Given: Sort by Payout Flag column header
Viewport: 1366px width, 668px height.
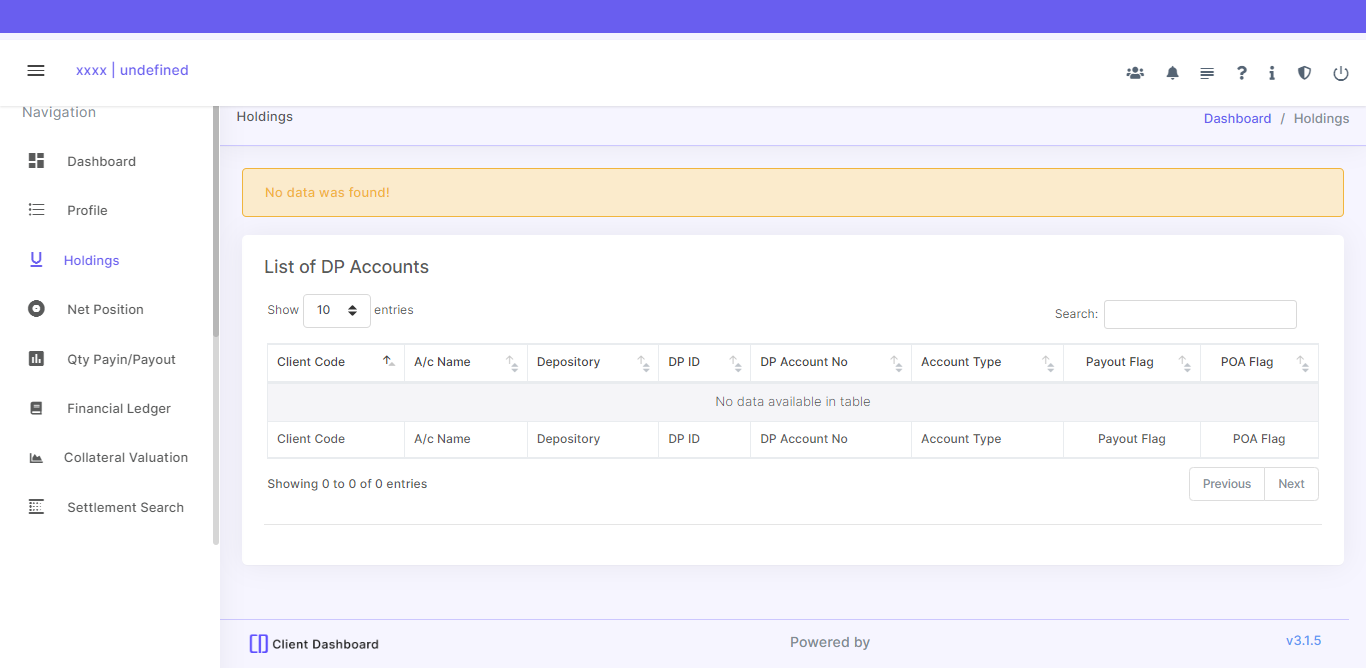Looking at the screenshot, I should point(1131,362).
